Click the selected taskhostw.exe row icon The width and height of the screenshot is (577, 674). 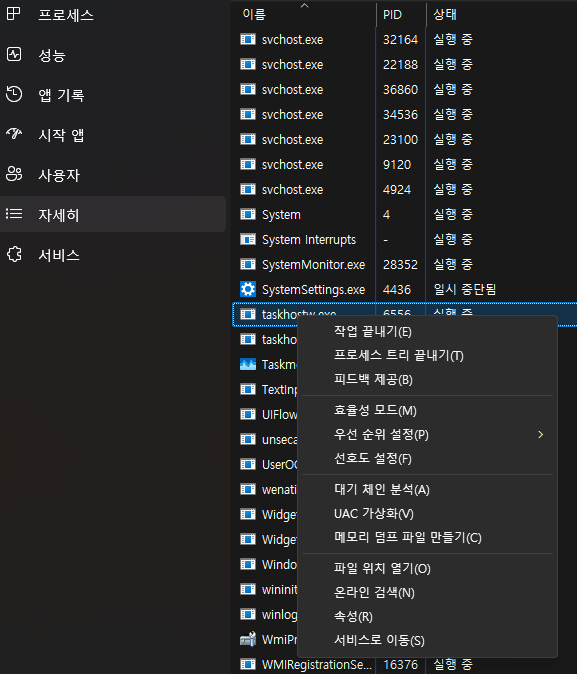(248, 314)
